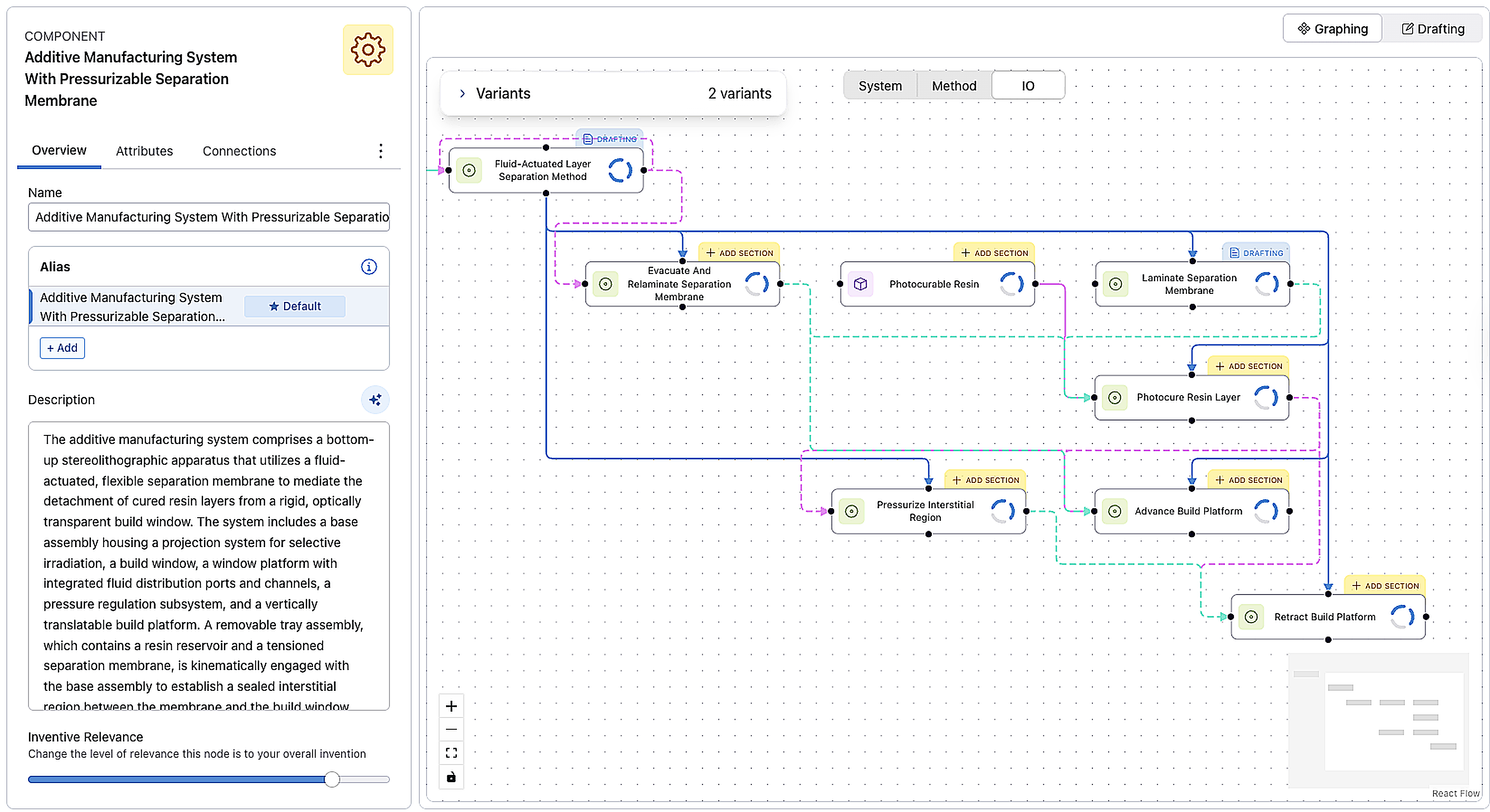
Task: Switch to the Attributes tab
Action: tap(144, 151)
